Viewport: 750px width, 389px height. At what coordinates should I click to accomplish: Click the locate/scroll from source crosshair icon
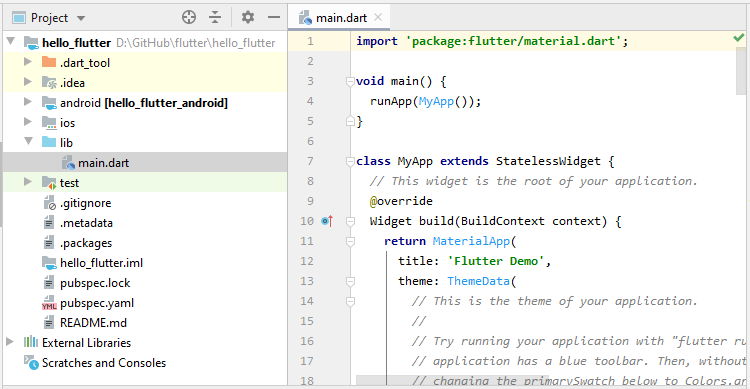[189, 17]
